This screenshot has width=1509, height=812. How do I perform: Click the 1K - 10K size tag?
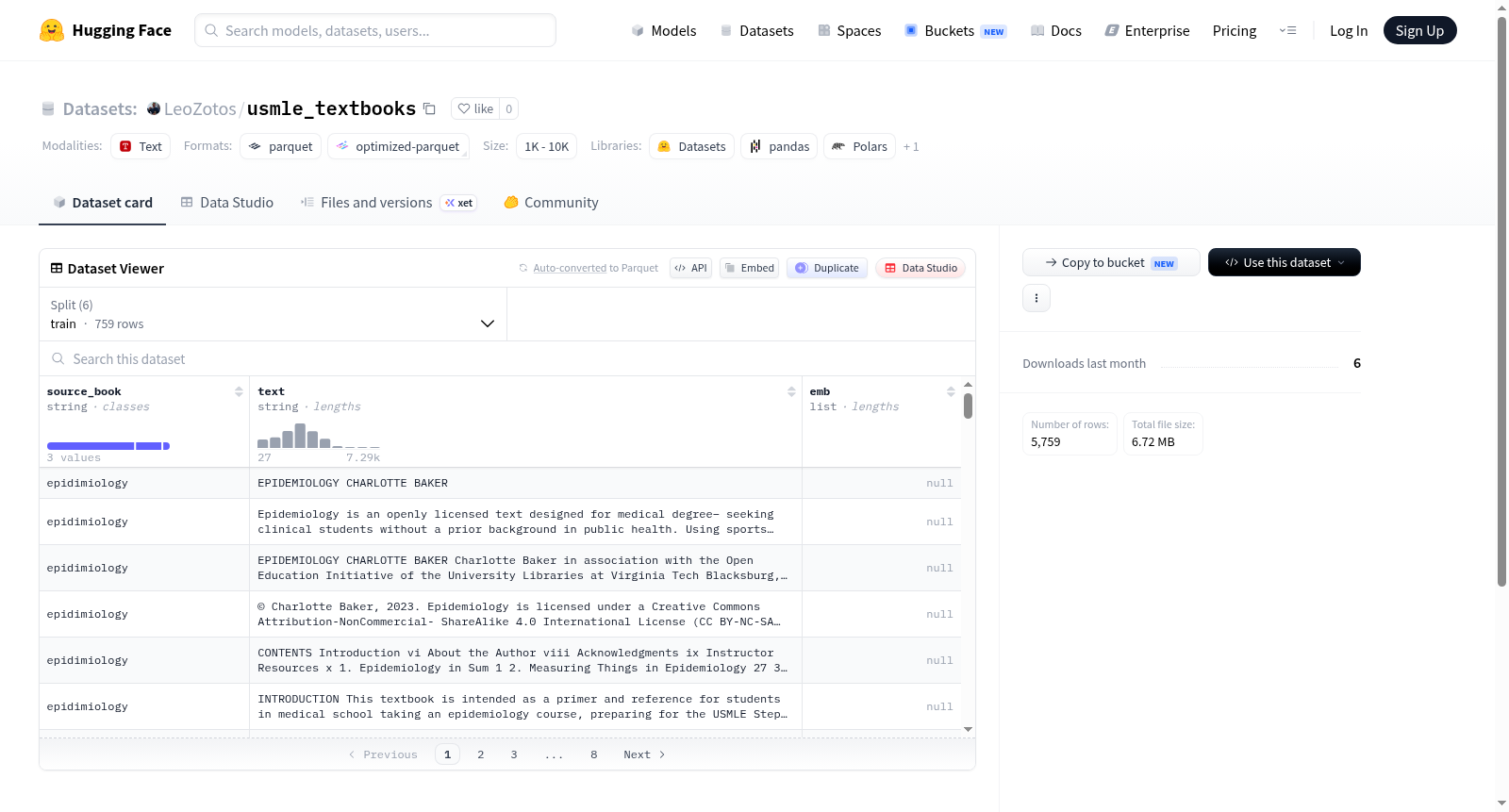(x=546, y=146)
